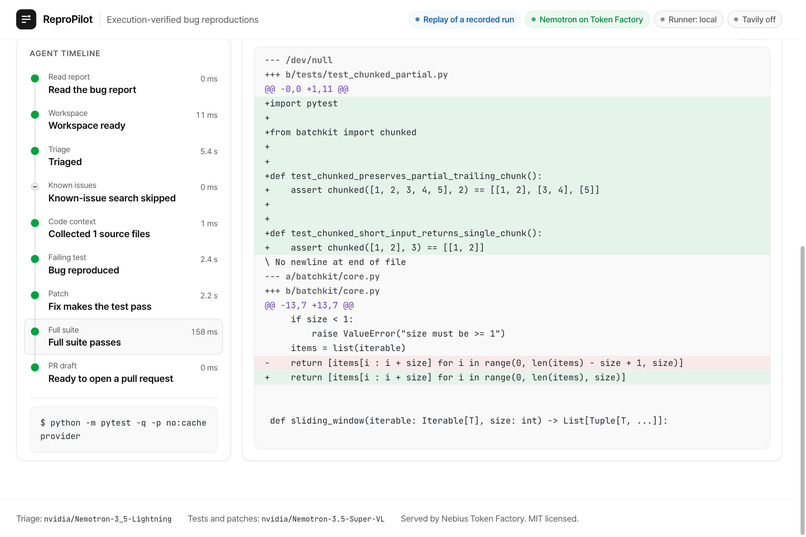The height and width of the screenshot is (537, 806).
Task: Select the 'Known-issue search skipped' timeline step
Action: pyautogui.click(x=123, y=192)
